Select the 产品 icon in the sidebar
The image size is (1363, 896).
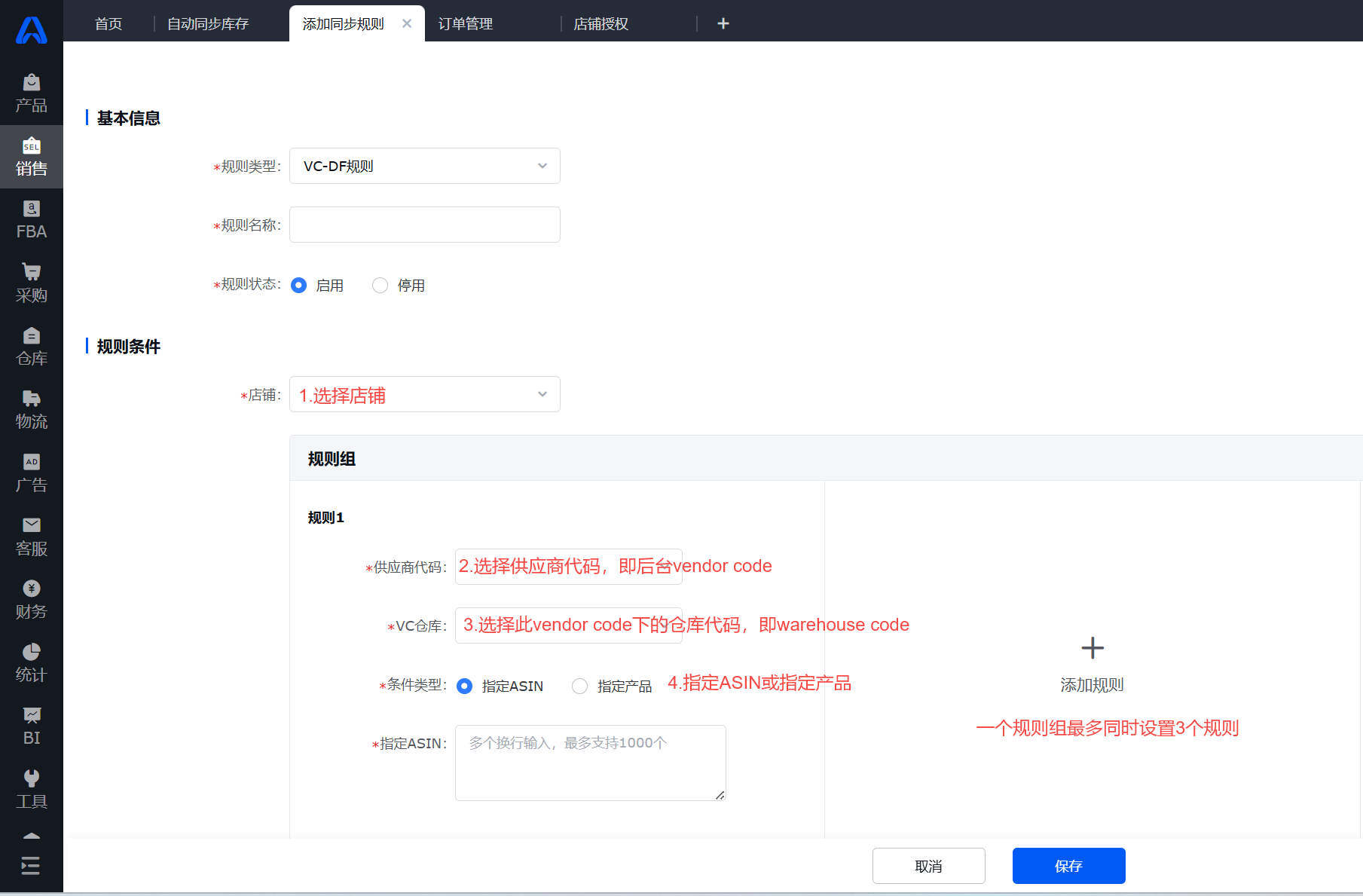[x=31, y=92]
